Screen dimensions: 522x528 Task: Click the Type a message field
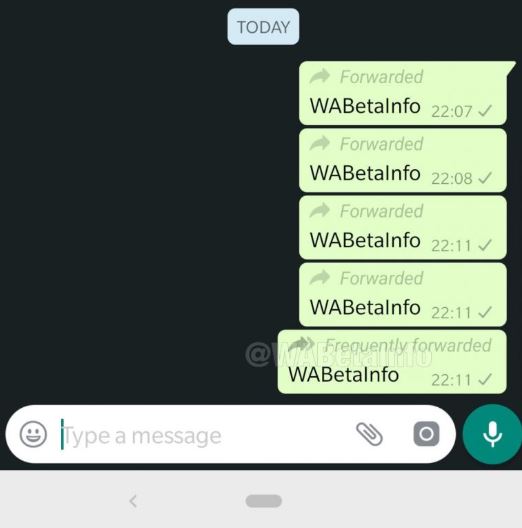202,435
